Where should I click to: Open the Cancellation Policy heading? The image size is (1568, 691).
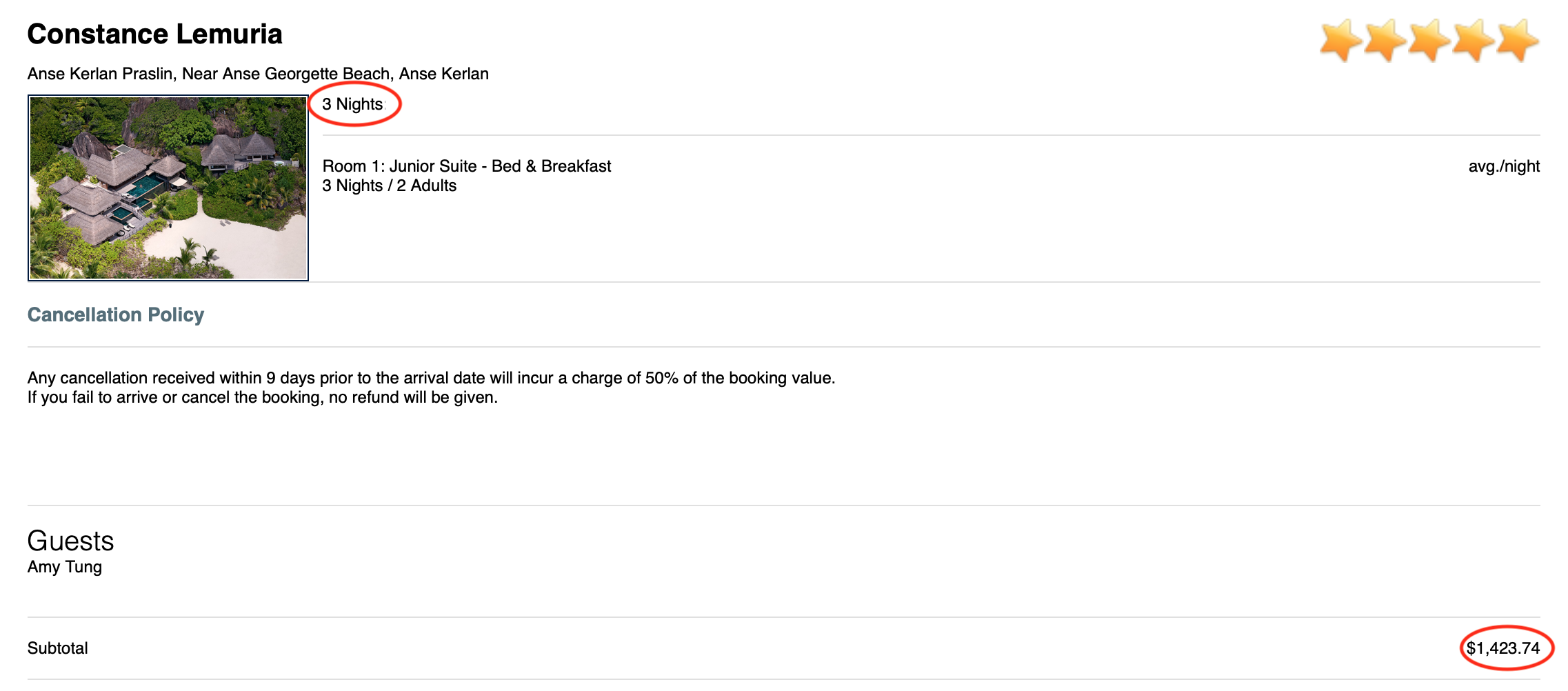[x=116, y=314]
